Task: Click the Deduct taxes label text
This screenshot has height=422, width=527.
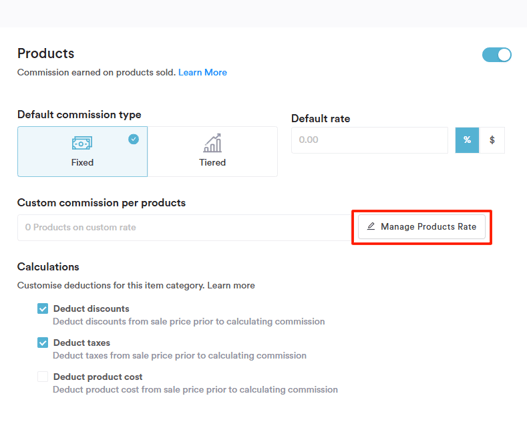Action: (82, 343)
